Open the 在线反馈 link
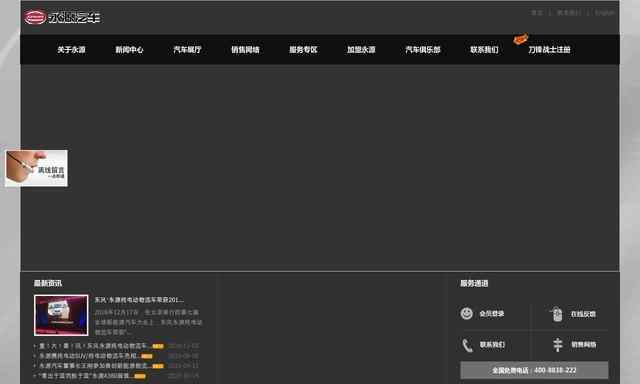Viewport: 640px width, 384px height. click(583, 314)
